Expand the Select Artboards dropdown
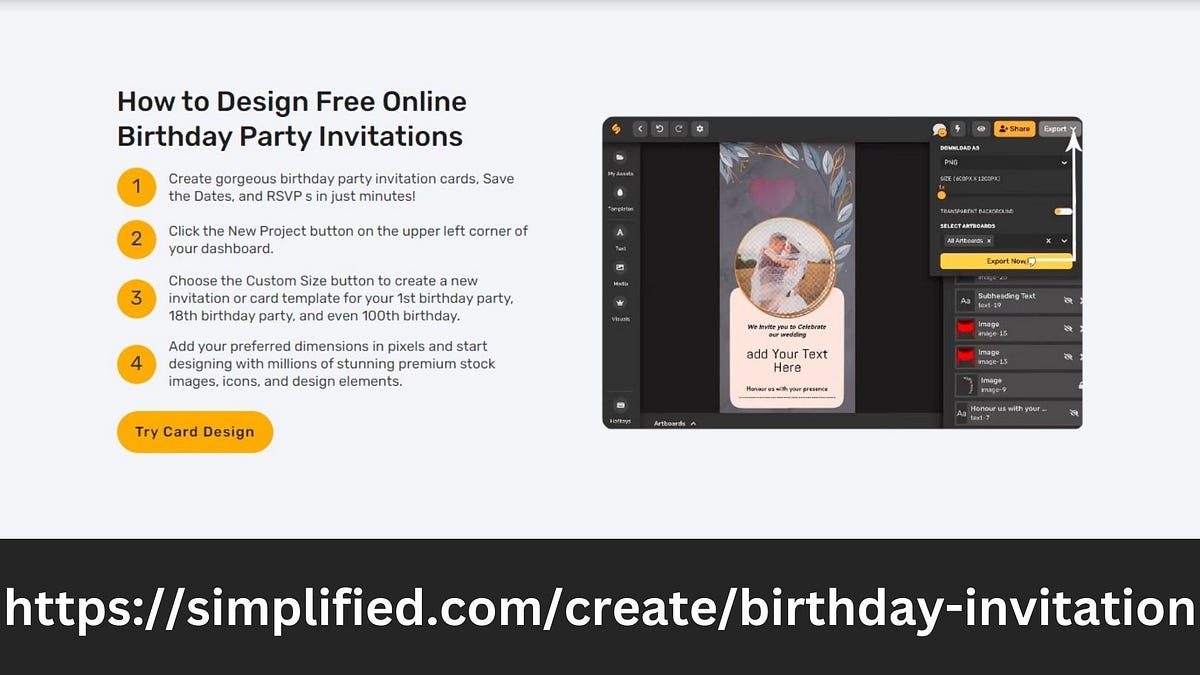Screen dimensions: 1200x675 pos(1064,240)
